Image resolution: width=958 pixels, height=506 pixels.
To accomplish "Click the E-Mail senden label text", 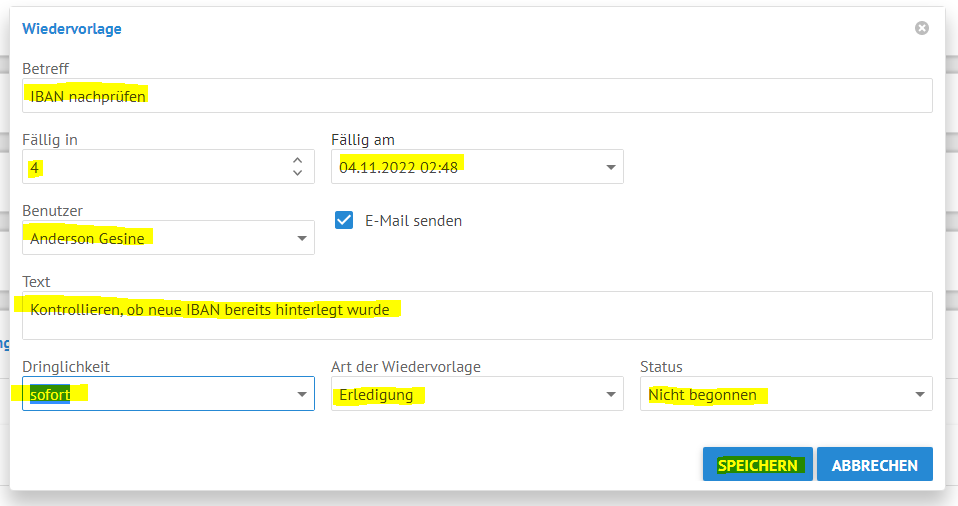I will 414,221.
